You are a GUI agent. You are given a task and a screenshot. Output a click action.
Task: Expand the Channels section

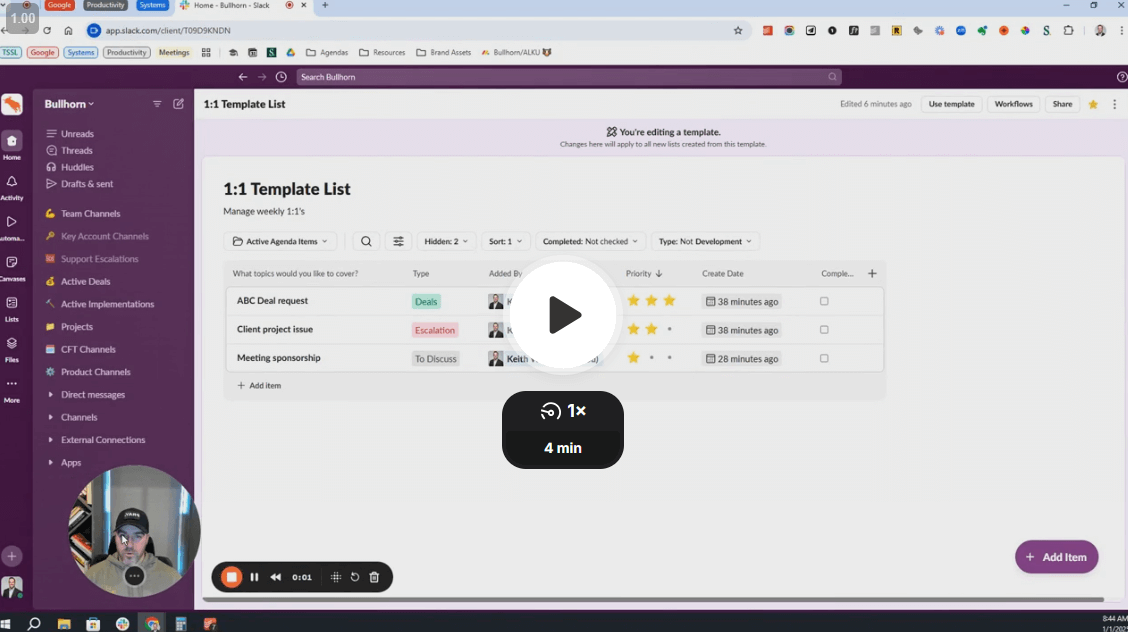tap(72, 417)
